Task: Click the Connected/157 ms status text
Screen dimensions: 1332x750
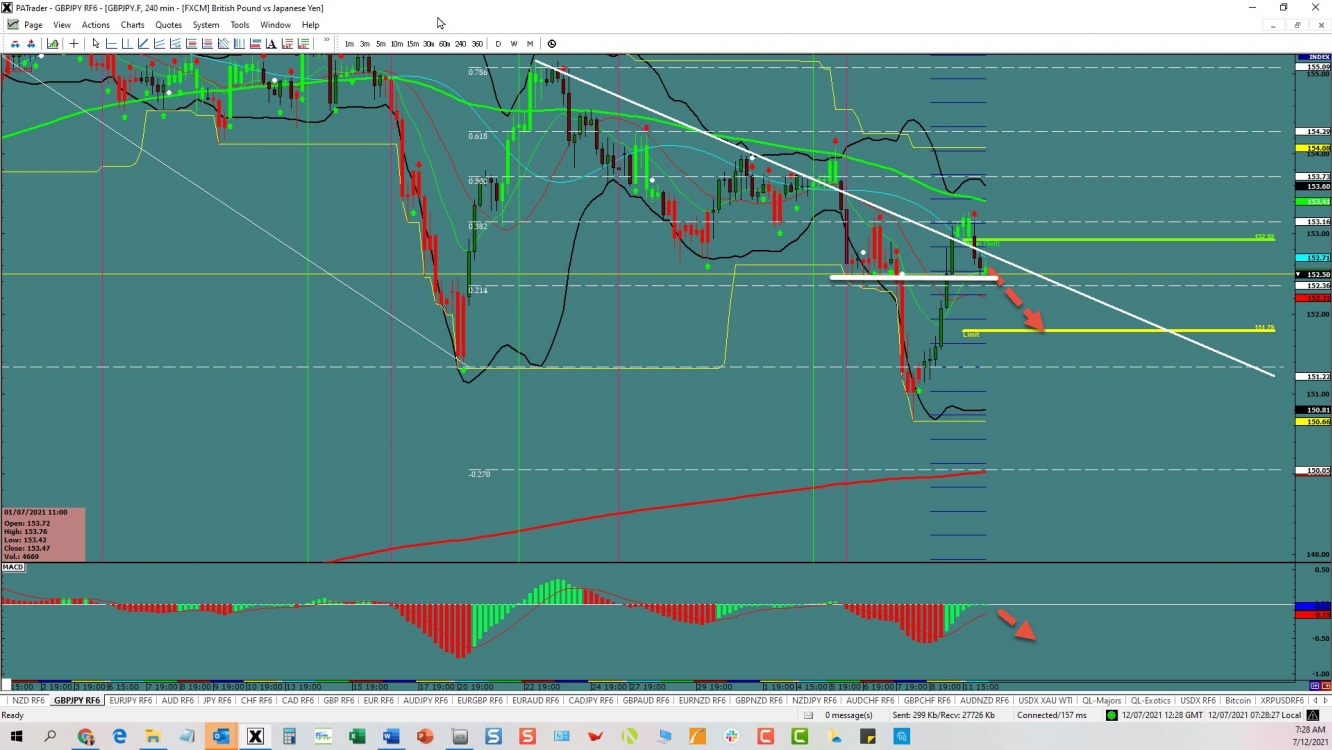Action: pos(1052,715)
